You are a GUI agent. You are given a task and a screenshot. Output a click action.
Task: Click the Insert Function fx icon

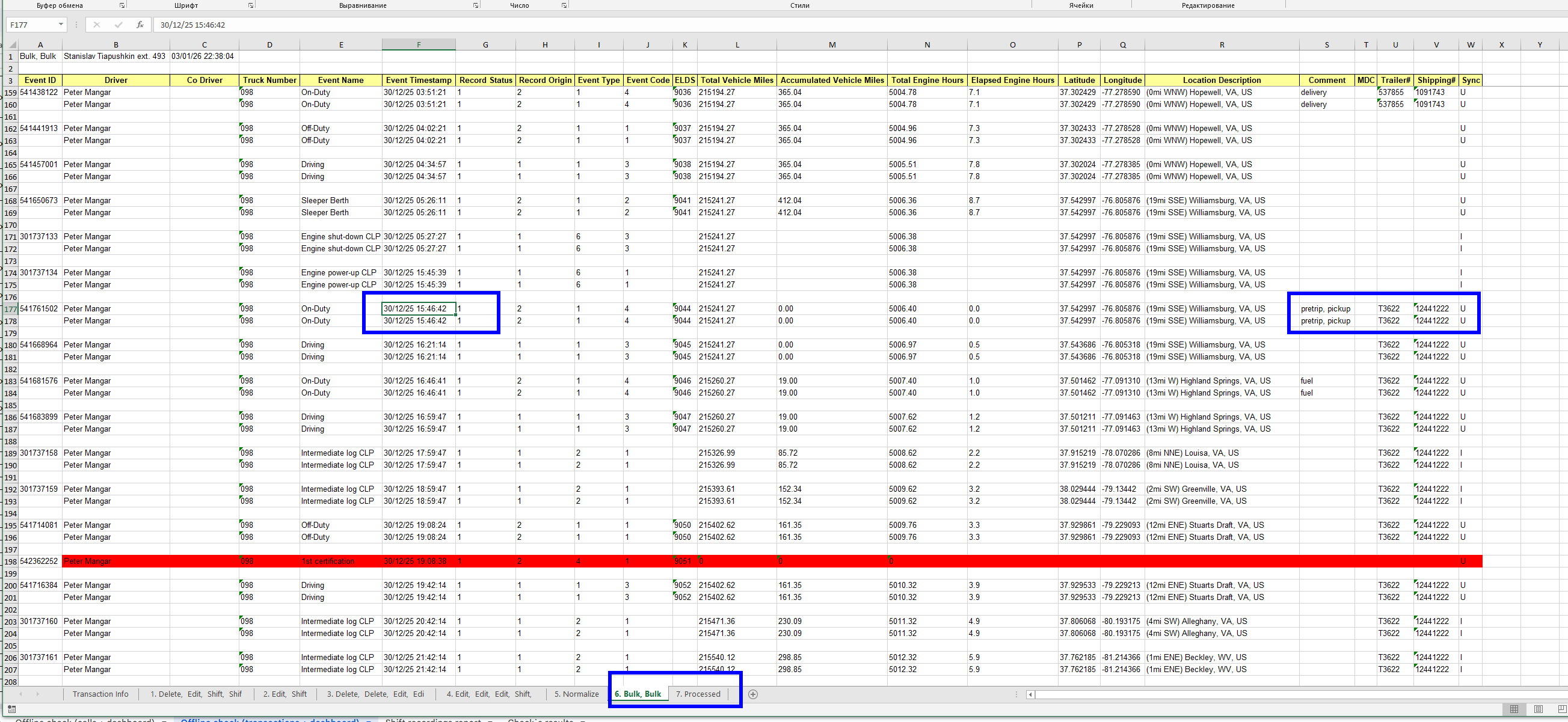[x=140, y=25]
